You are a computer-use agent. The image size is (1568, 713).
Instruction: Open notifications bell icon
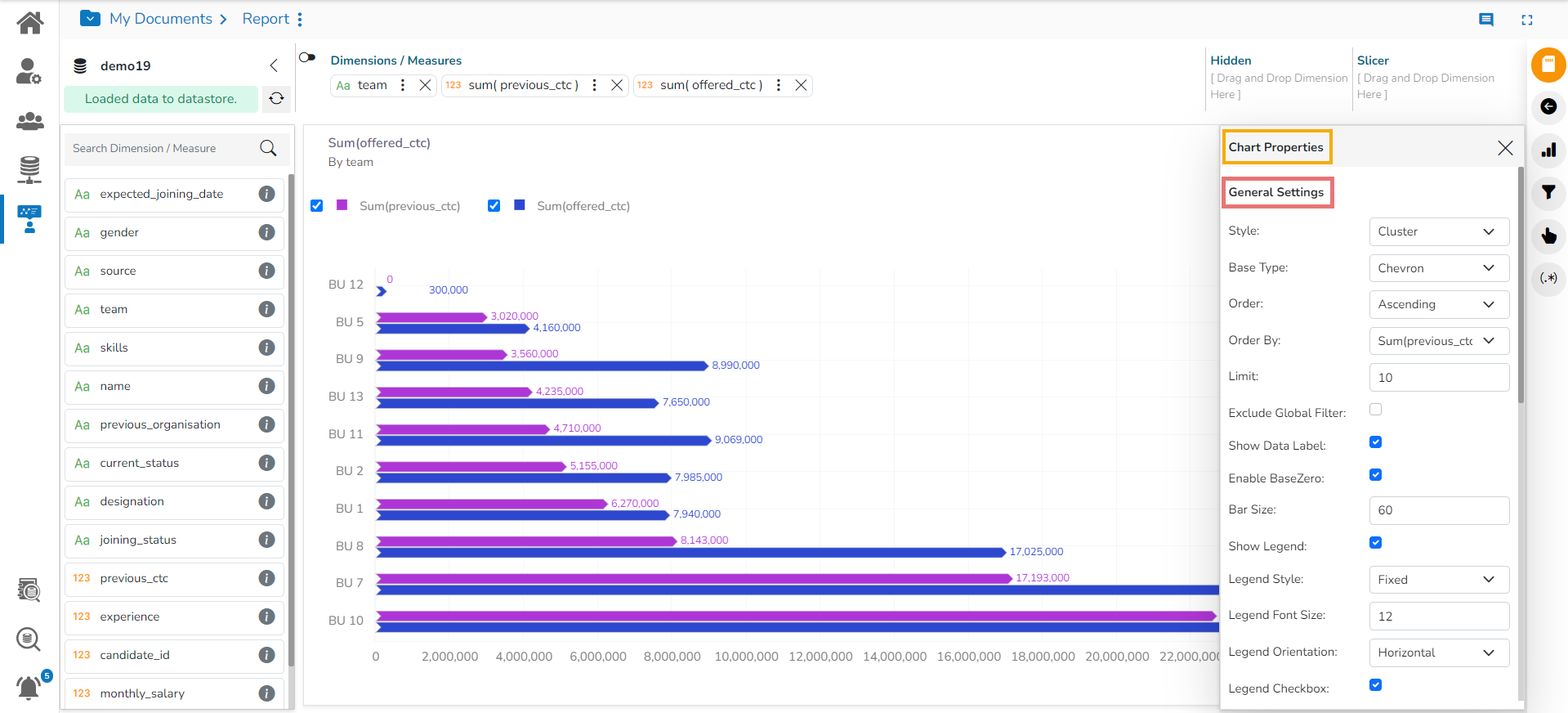click(29, 688)
